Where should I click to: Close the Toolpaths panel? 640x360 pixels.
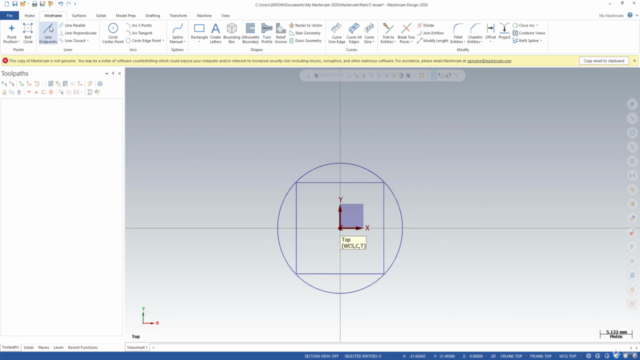tap(119, 73)
